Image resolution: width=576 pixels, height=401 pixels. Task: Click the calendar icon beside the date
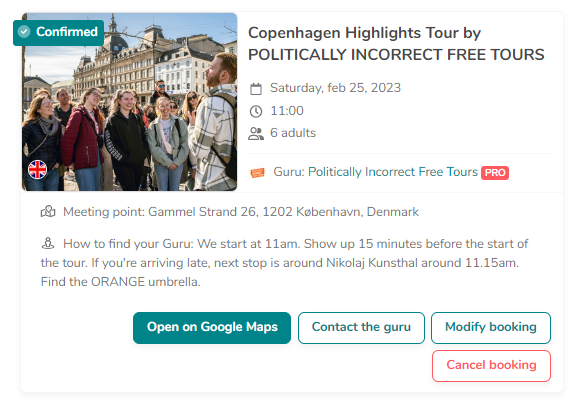(x=256, y=89)
